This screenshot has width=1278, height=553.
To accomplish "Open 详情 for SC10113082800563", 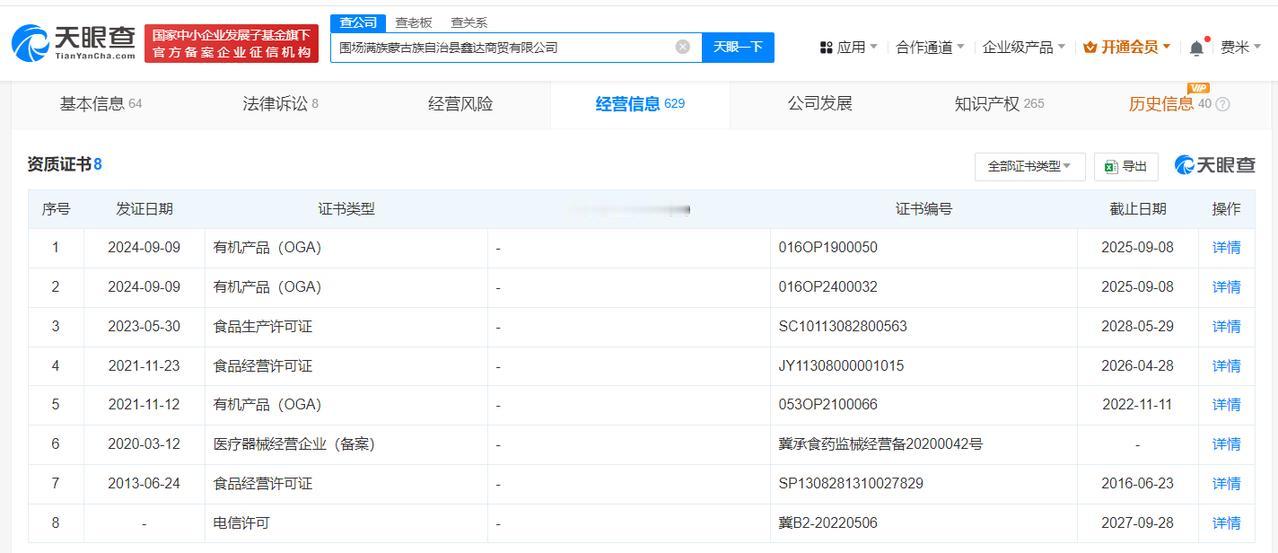I will click(x=1226, y=326).
